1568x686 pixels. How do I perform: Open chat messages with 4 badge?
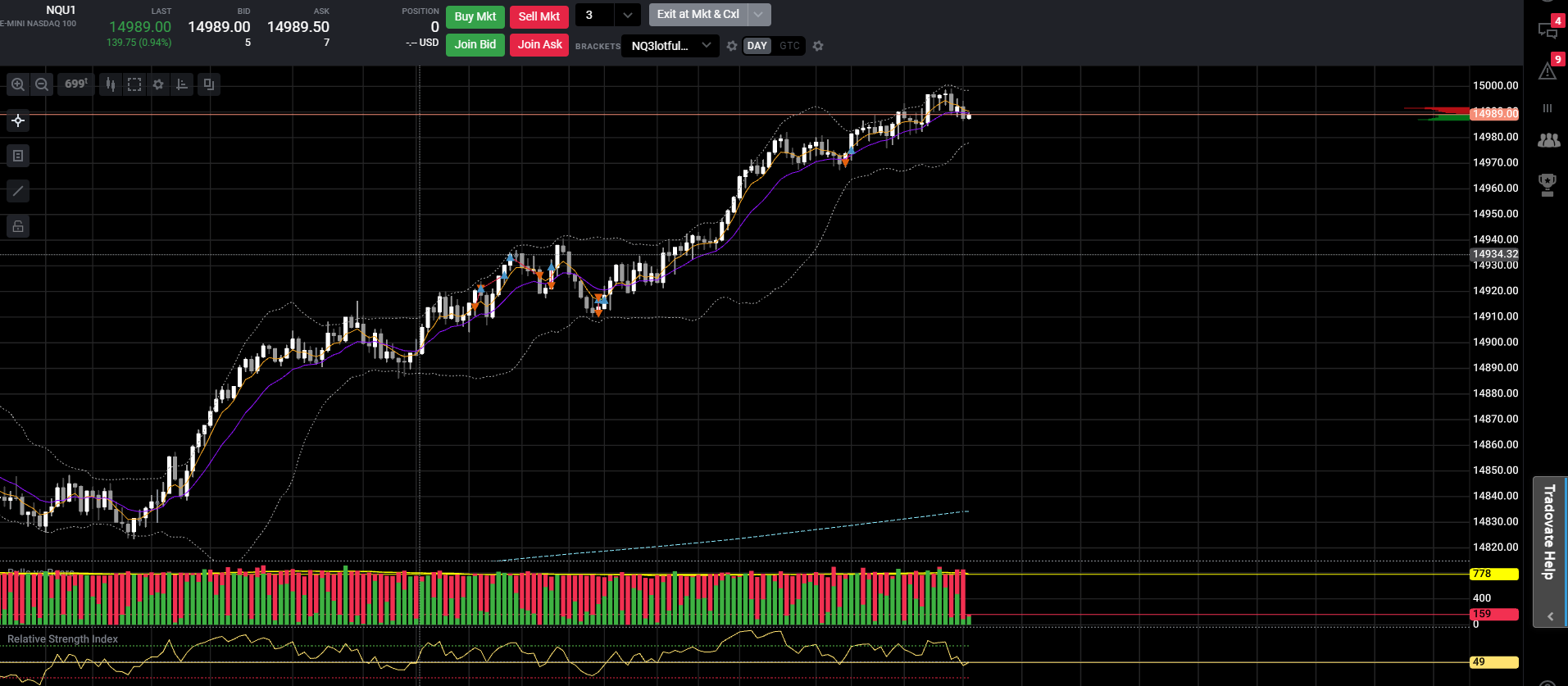[1548, 30]
